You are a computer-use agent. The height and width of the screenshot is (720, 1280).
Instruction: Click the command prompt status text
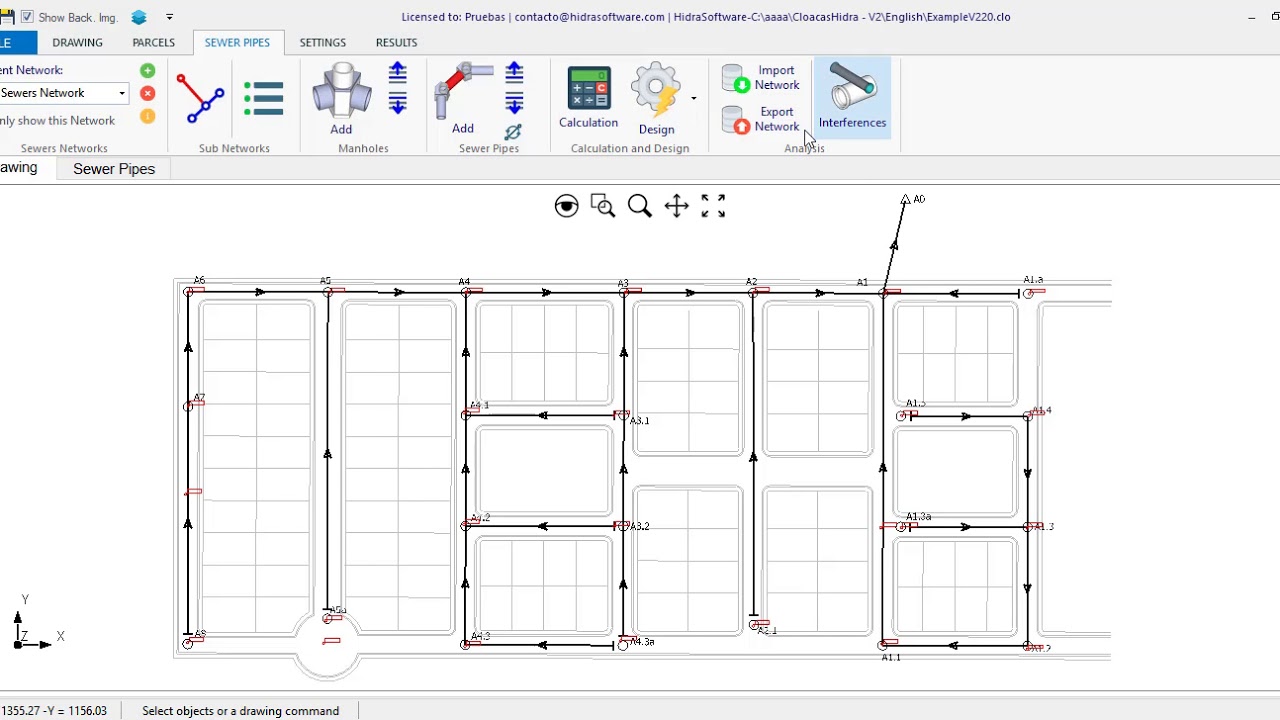click(240, 711)
